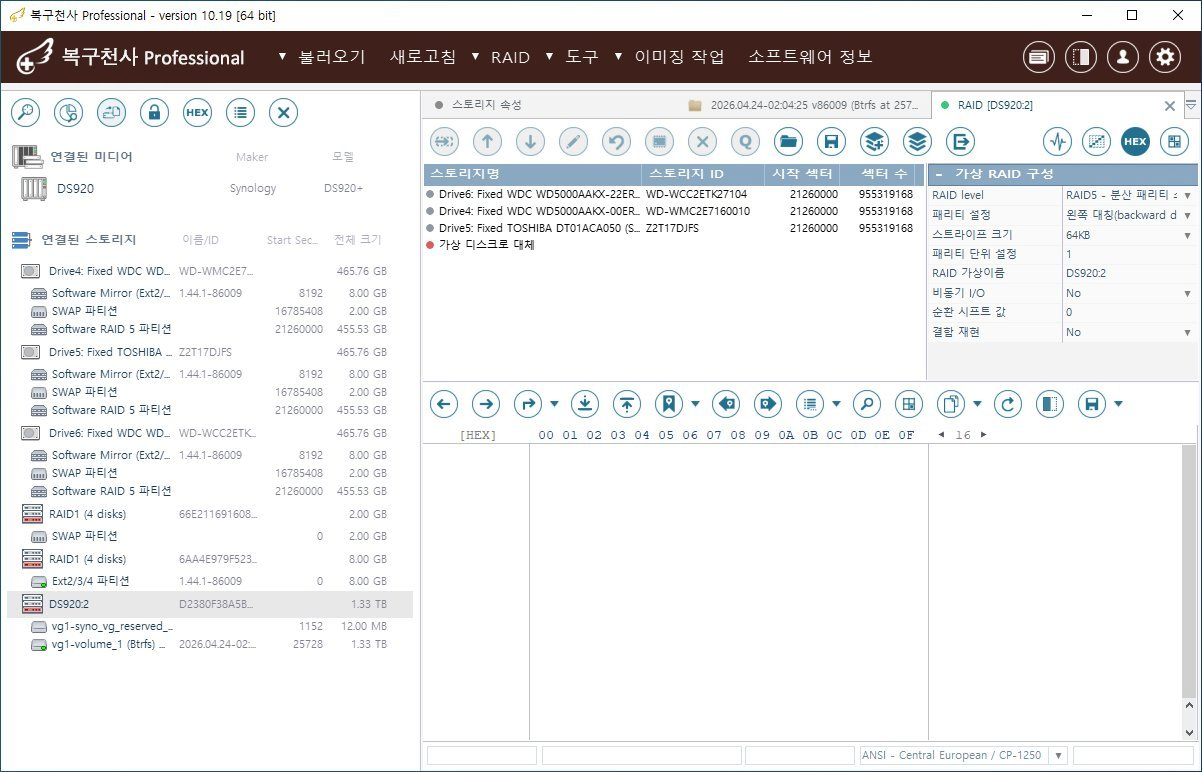Viewport: 1202px width, 772px height.
Task: Open the 불러오기 menu
Action: click(332, 57)
